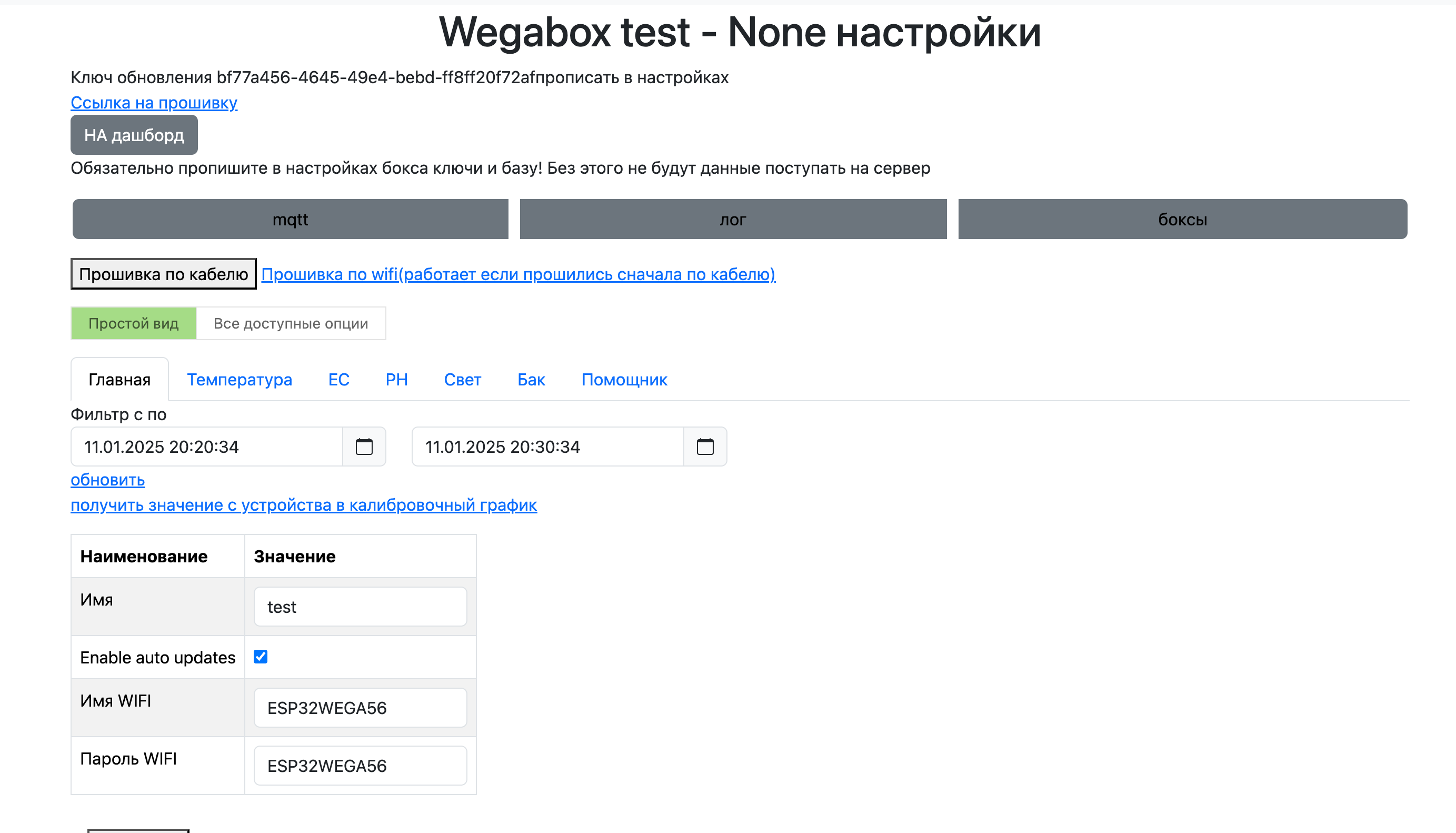Click the боксы button

pos(1182,219)
